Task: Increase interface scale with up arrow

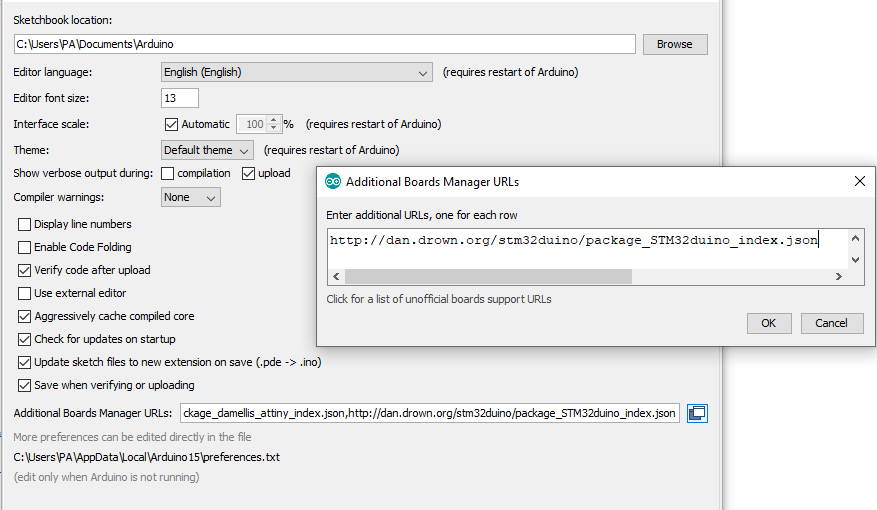Action: [x=274, y=120]
